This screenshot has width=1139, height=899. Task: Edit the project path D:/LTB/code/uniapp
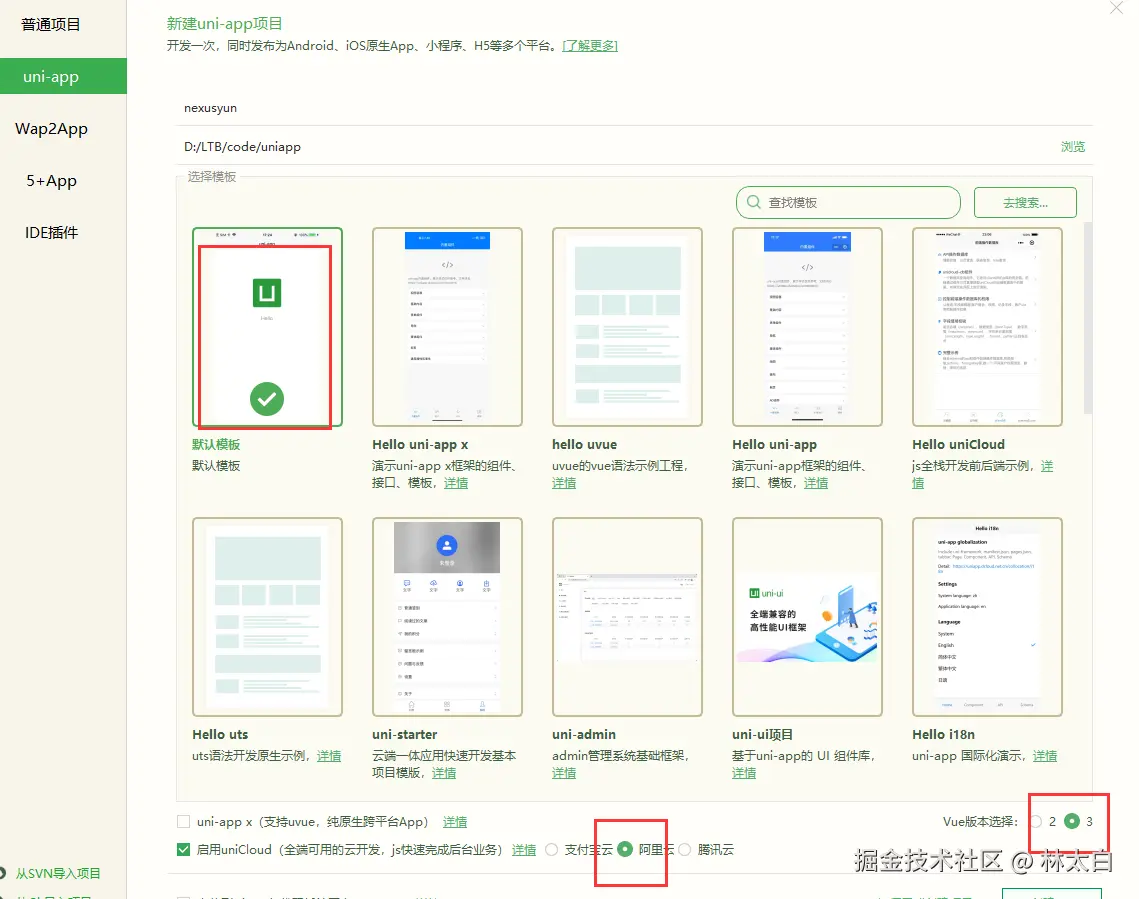[x=614, y=147]
